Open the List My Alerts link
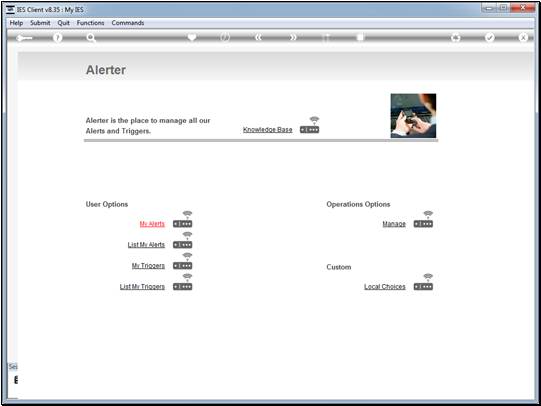Viewport: 541px width, 406px height. 146,245
